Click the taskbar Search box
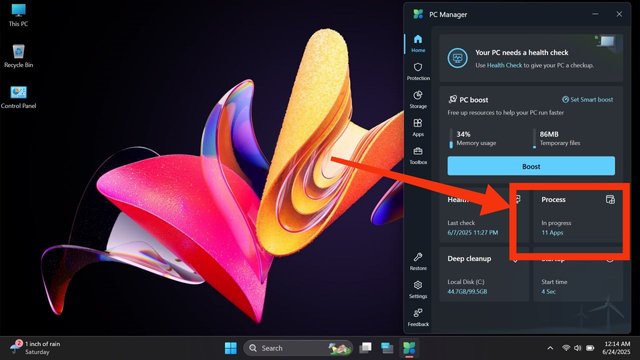Screen dimensions: 640x360 [298, 348]
